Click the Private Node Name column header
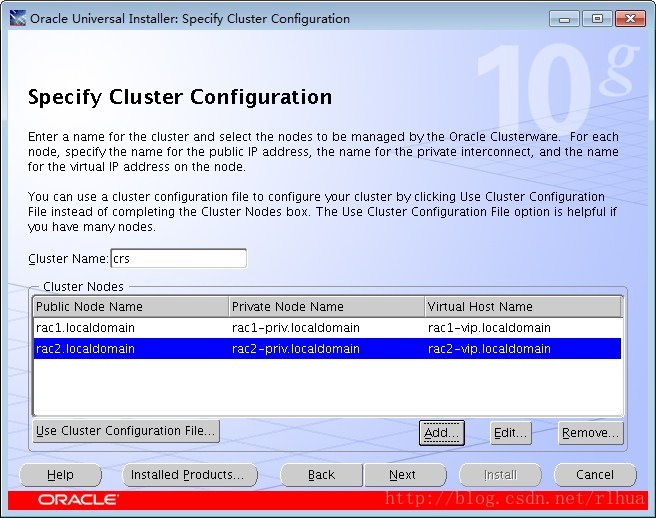This screenshot has height=518, width=656. [327, 307]
